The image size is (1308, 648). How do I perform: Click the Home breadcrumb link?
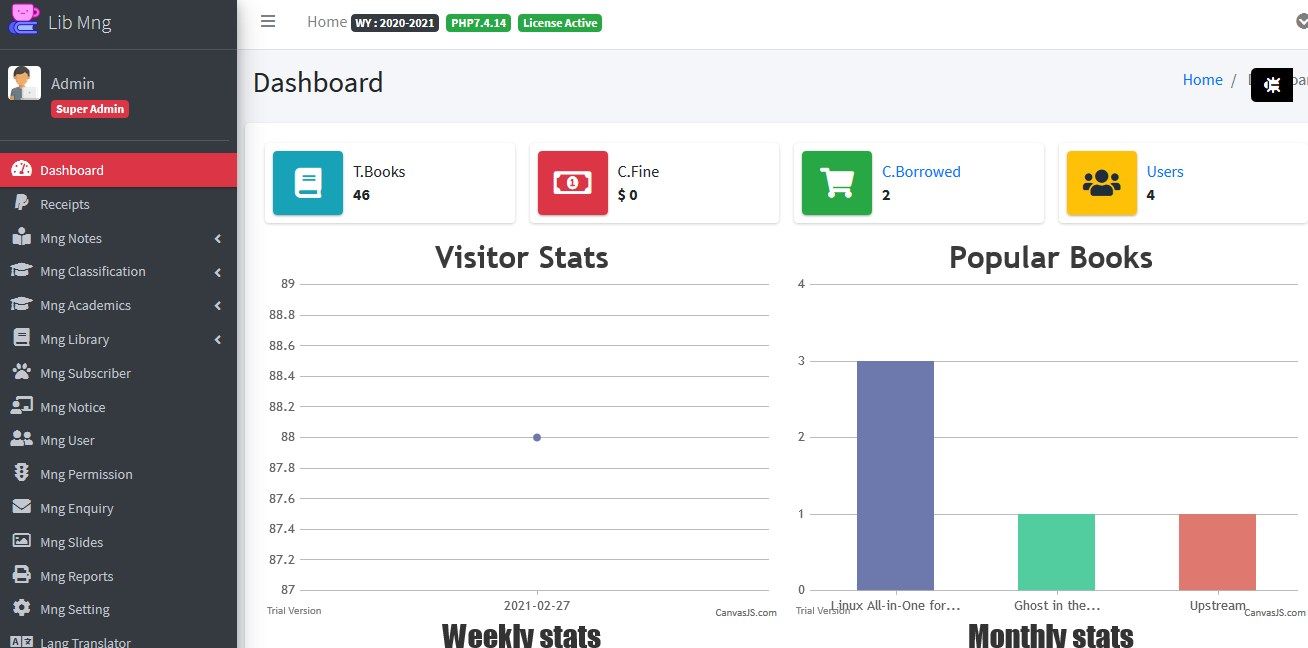(x=1202, y=80)
